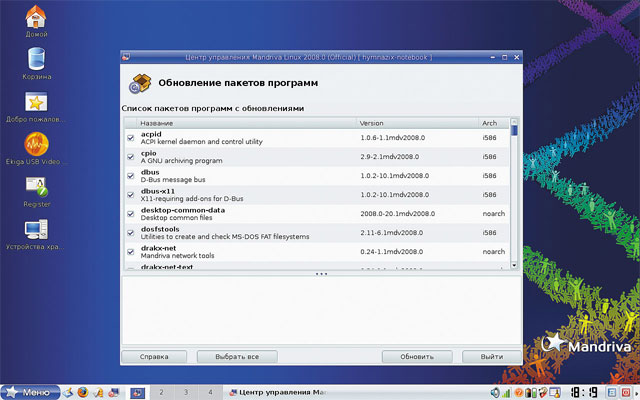Click the Выбрать все button
This screenshot has height=400, width=640.
point(237,356)
